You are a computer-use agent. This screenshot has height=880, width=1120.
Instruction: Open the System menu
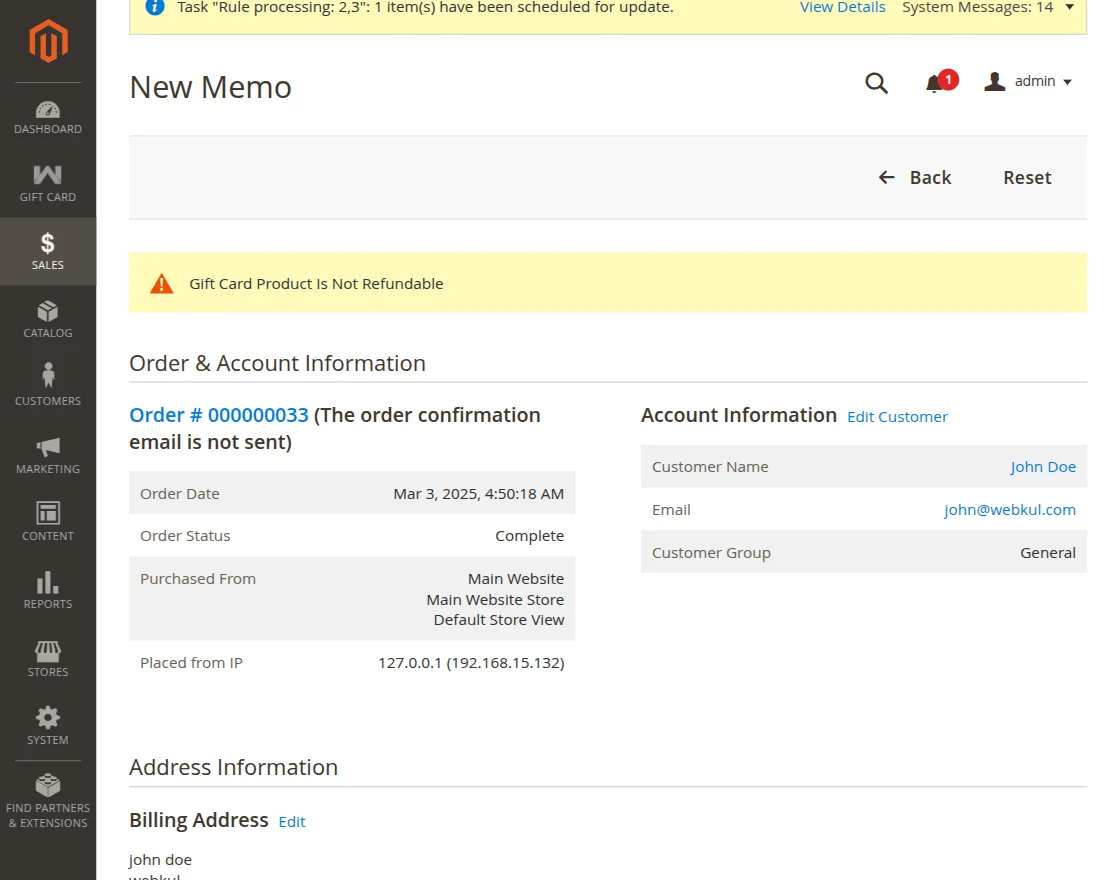[x=48, y=727]
